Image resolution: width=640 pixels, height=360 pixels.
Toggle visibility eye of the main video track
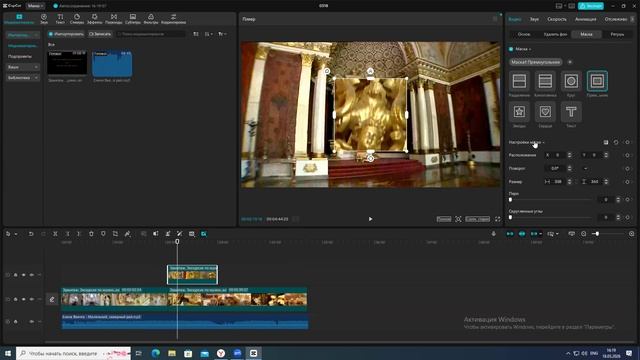tap(23, 299)
